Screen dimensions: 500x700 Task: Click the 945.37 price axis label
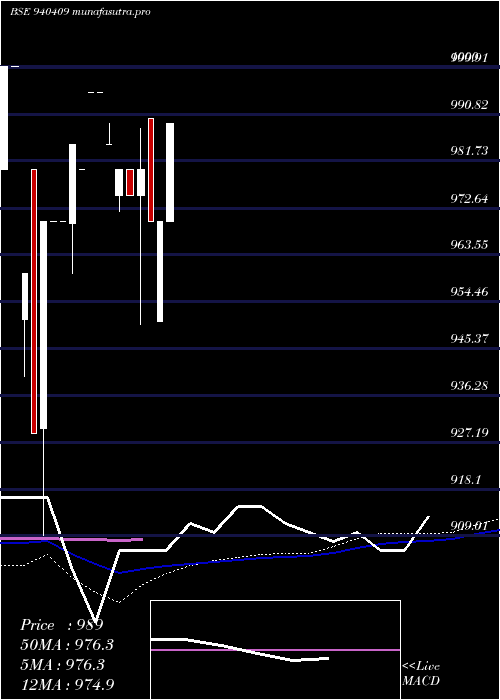point(468,338)
